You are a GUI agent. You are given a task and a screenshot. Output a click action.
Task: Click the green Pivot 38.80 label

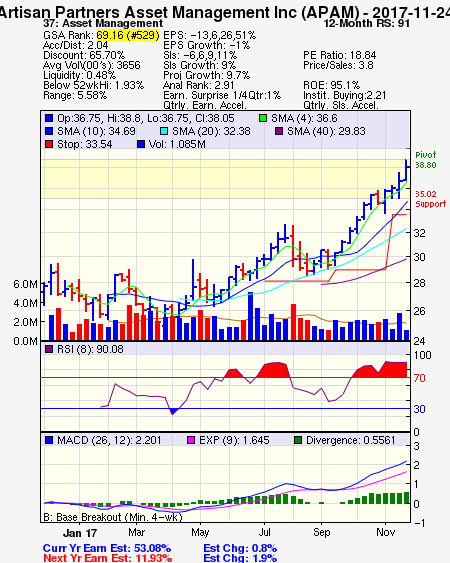coord(426,160)
